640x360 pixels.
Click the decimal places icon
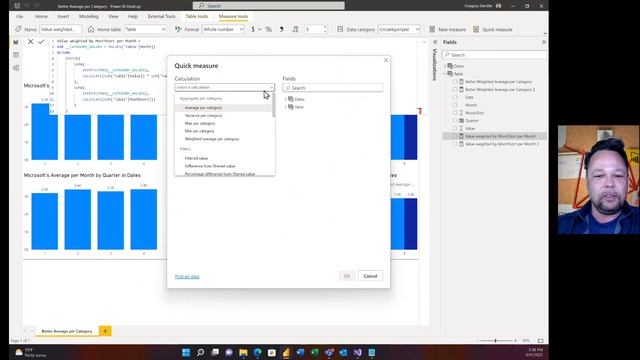[295, 29]
